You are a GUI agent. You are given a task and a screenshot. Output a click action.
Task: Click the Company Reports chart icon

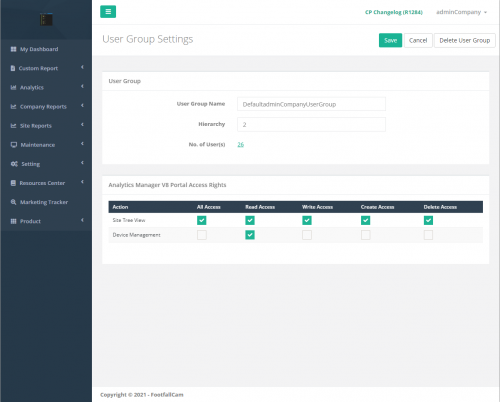tap(13, 107)
